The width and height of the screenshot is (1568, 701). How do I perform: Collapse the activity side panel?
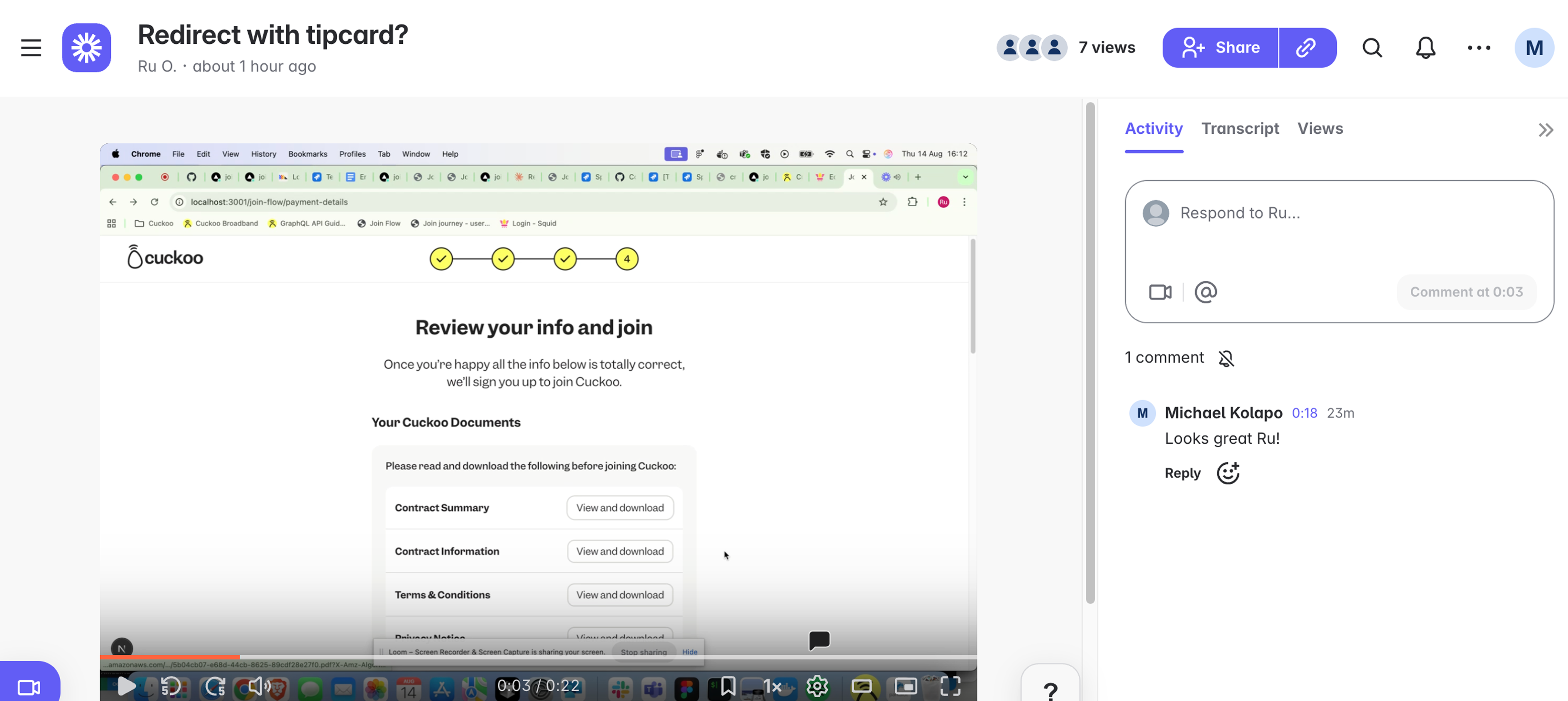pos(1545,130)
